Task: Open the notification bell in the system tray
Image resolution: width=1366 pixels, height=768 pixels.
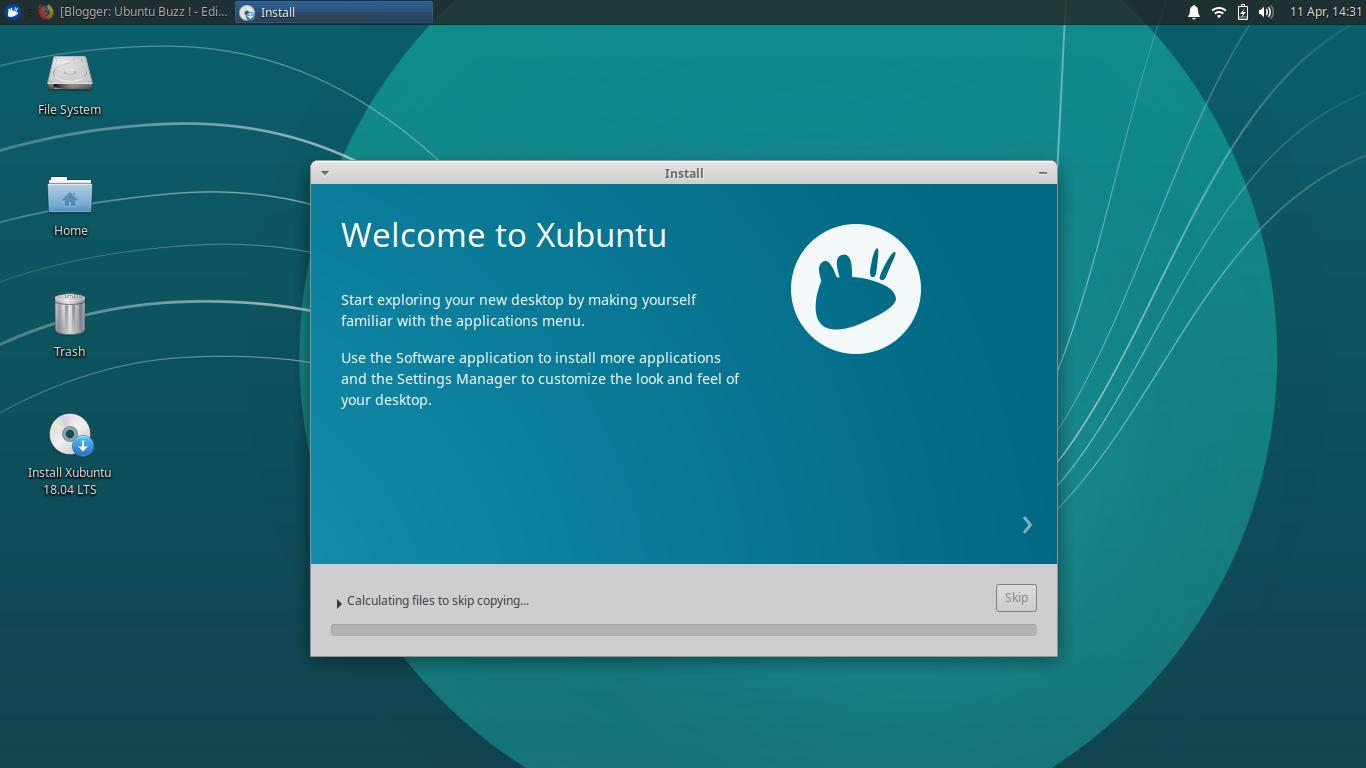Action: [1196, 13]
